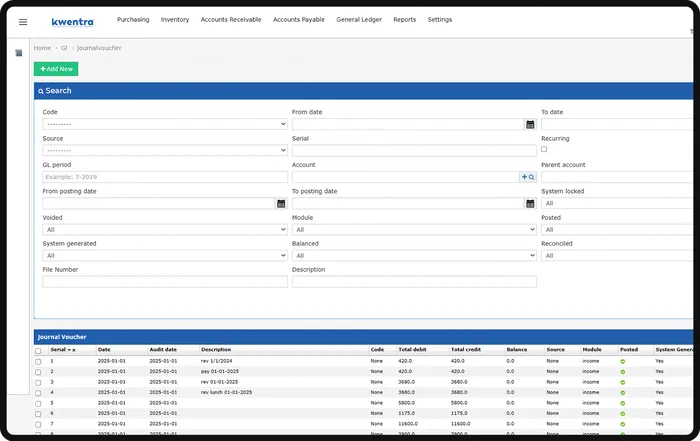Open the General Ledger menu
The width and height of the screenshot is (700, 441).
(x=359, y=20)
